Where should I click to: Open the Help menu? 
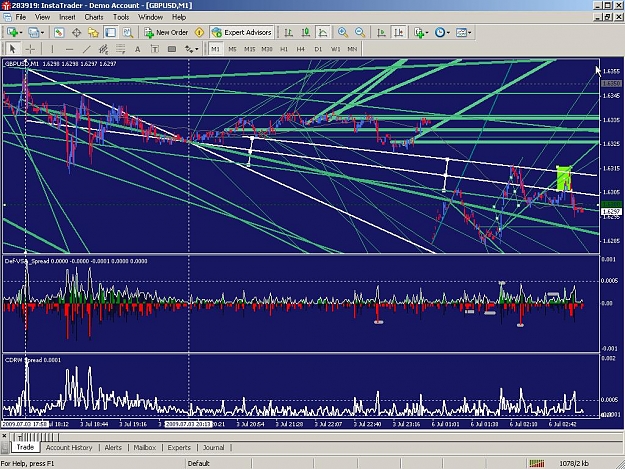(179, 17)
